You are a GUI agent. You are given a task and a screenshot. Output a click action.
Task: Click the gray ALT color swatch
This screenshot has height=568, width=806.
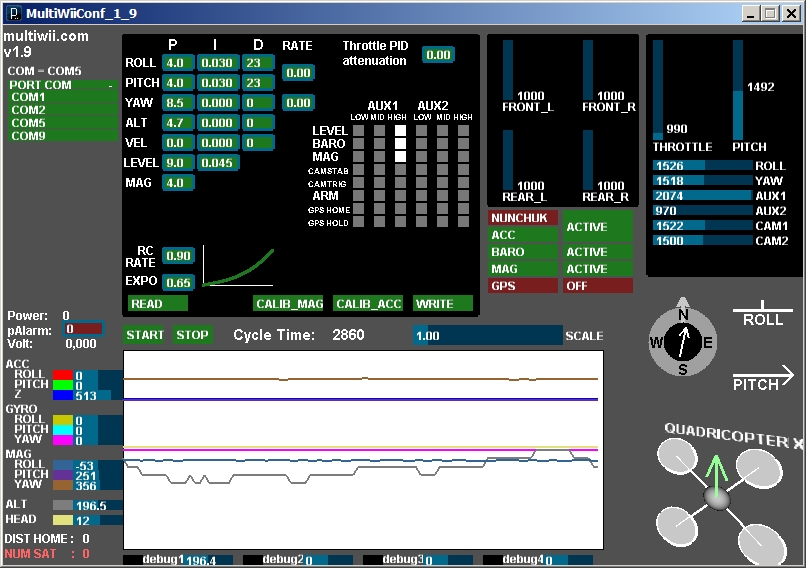tap(63, 505)
